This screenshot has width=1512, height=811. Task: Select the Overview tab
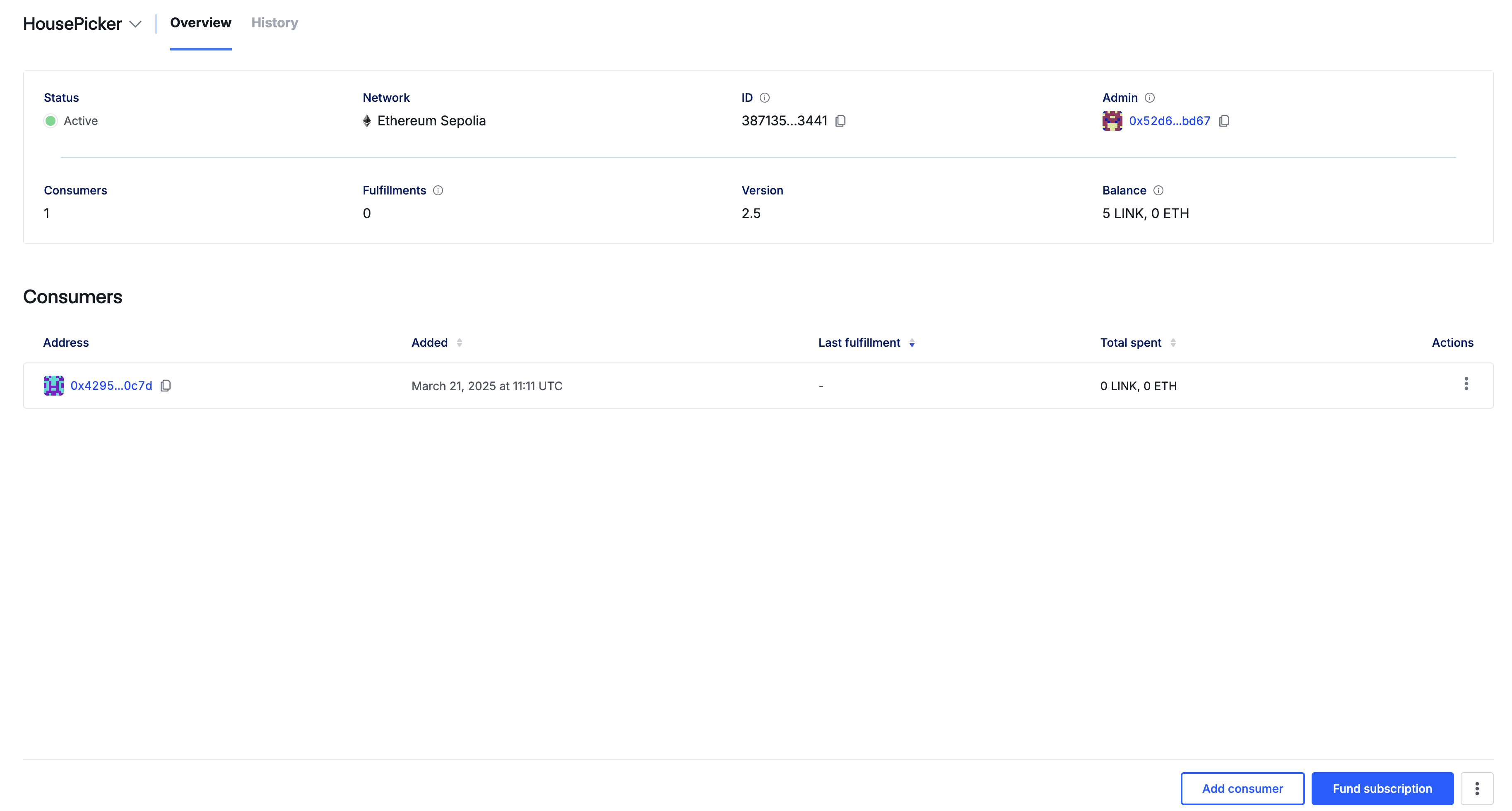coord(201,23)
